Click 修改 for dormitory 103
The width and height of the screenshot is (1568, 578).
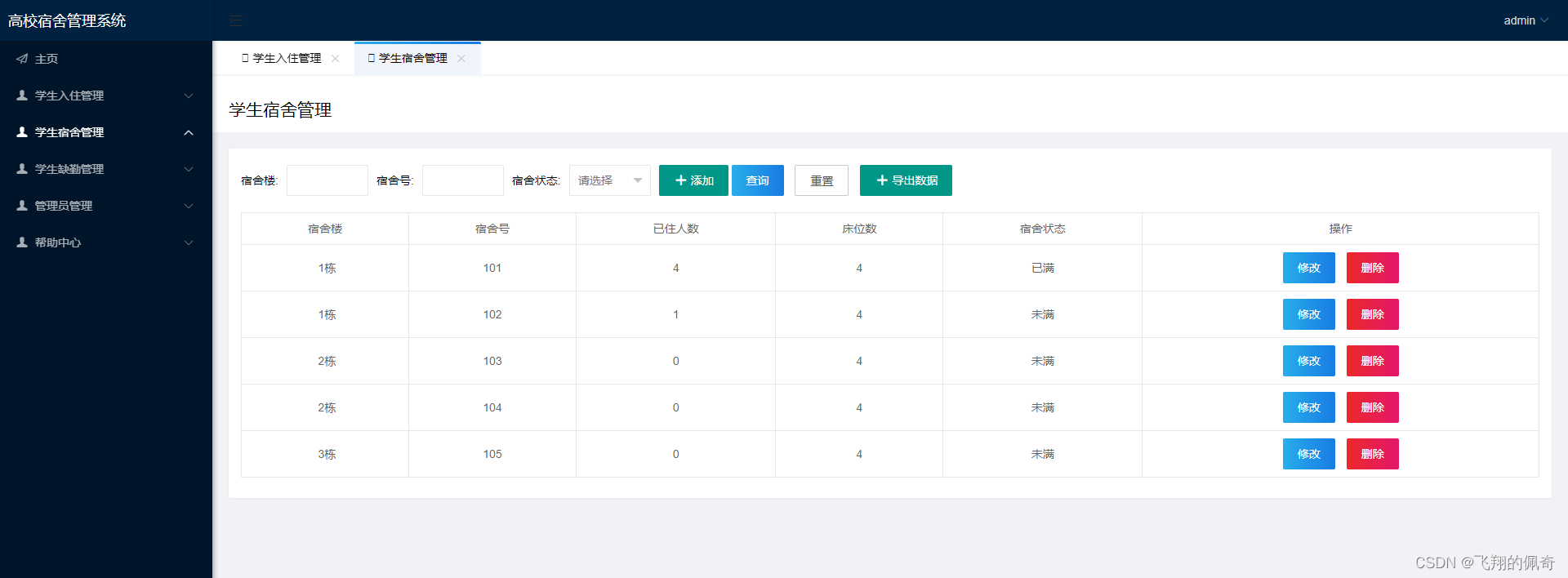pos(1309,361)
